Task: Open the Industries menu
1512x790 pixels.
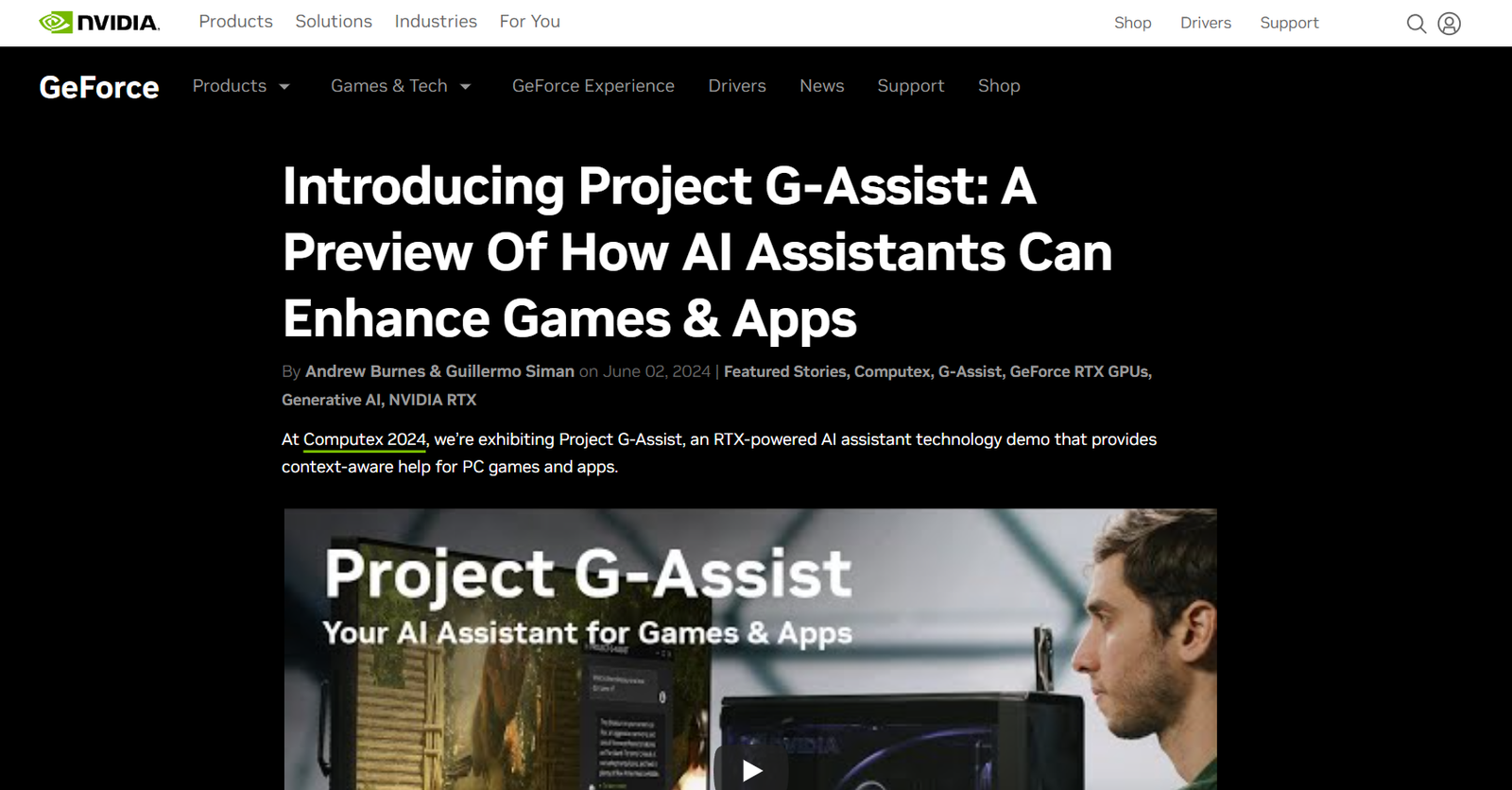Action: point(436,21)
